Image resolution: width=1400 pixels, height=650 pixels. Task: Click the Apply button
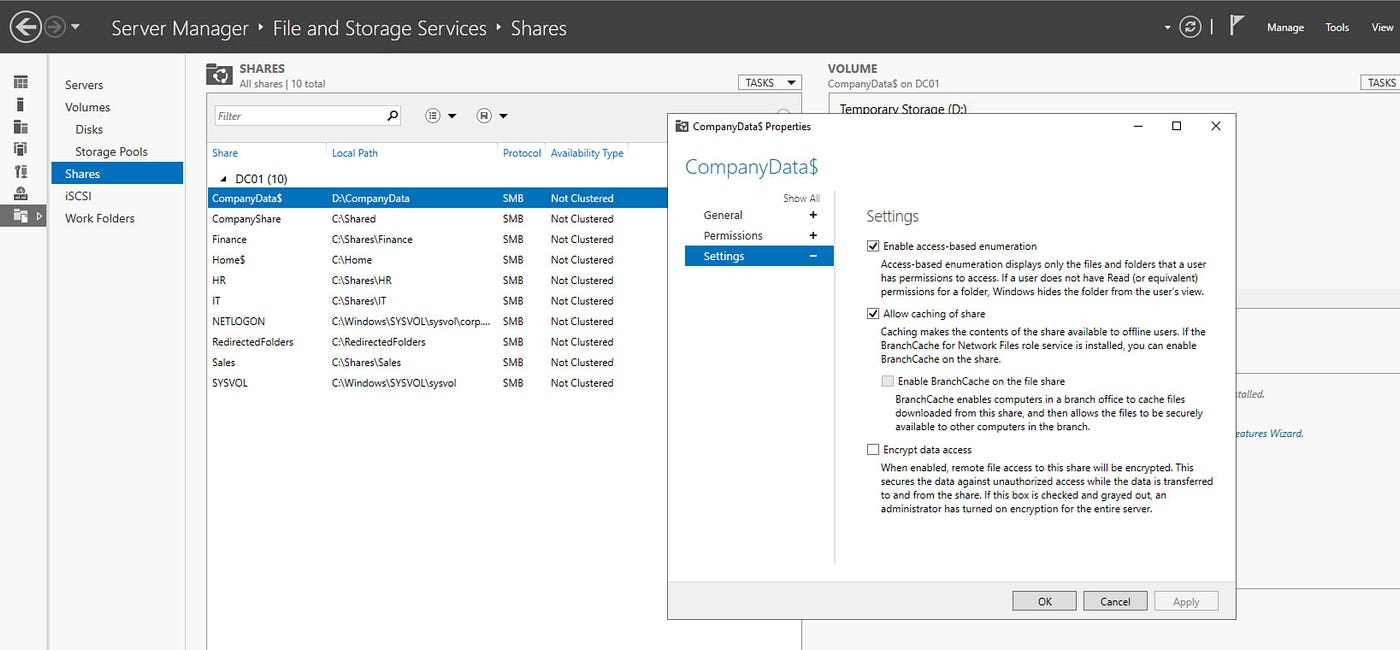tap(1186, 601)
